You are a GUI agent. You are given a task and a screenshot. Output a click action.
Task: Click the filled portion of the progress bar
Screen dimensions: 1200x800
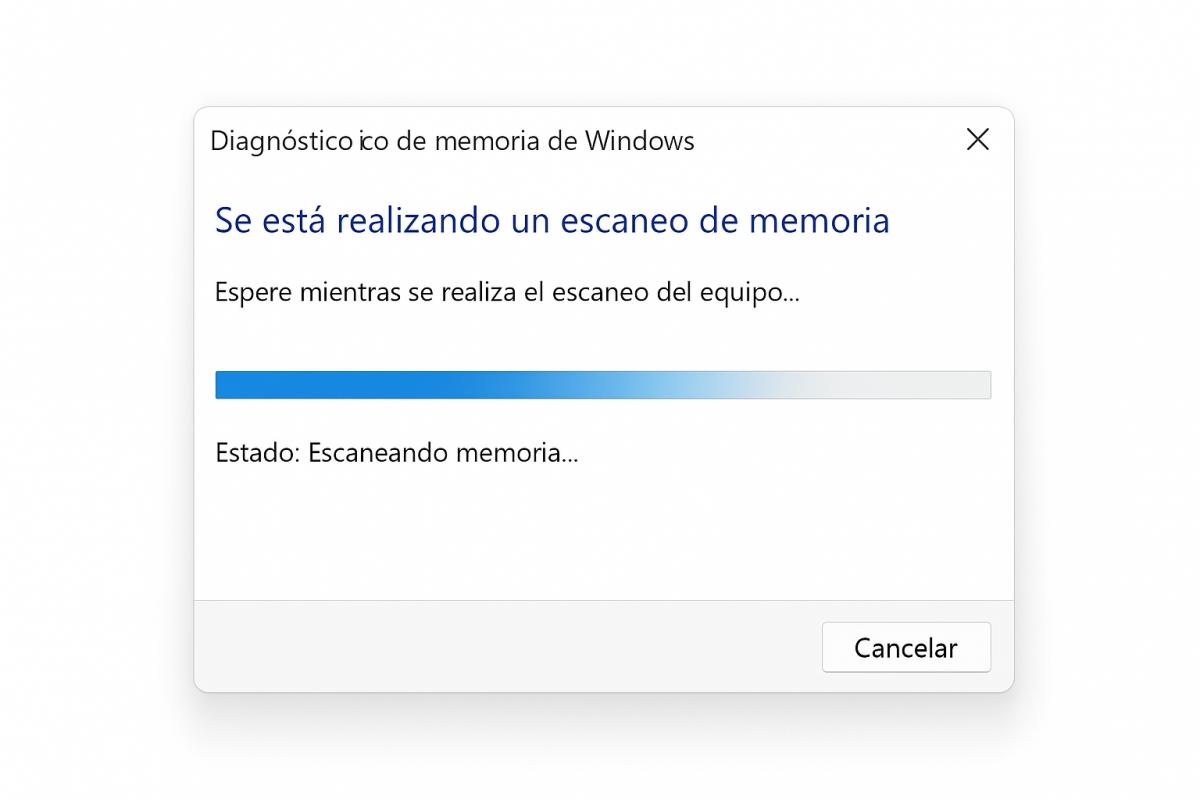(350, 384)
